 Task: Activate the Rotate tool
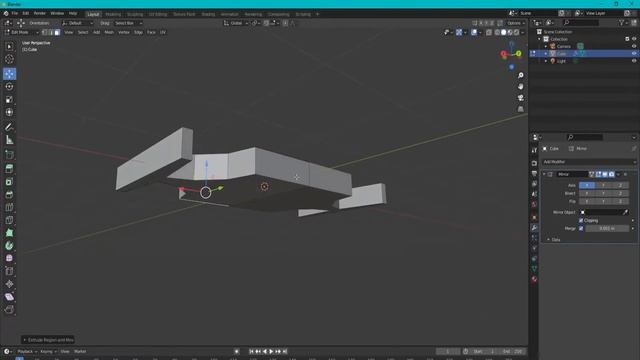click(9, 87)
